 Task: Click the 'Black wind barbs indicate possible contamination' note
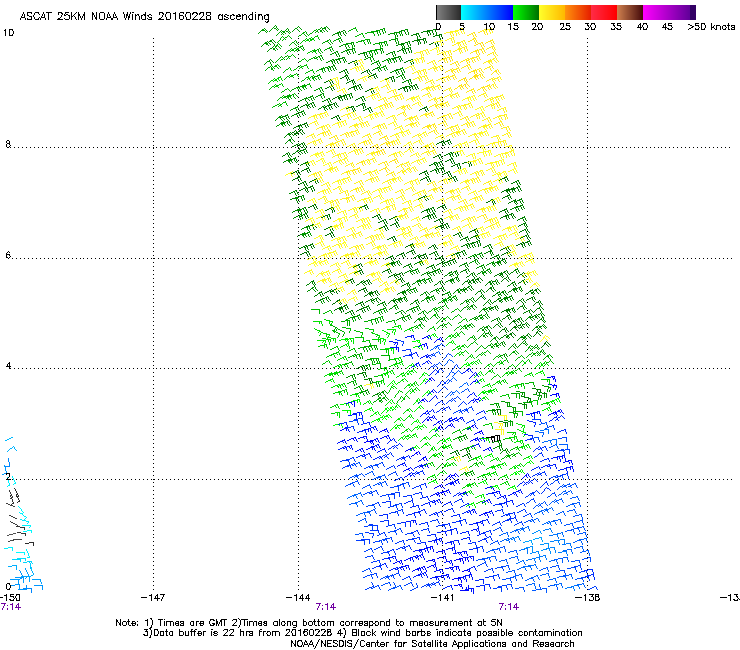coord(467,633)
